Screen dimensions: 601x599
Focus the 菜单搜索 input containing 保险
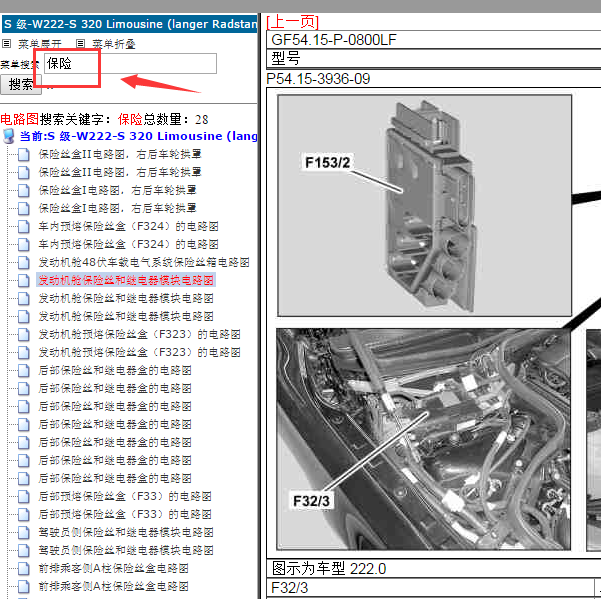130,63
